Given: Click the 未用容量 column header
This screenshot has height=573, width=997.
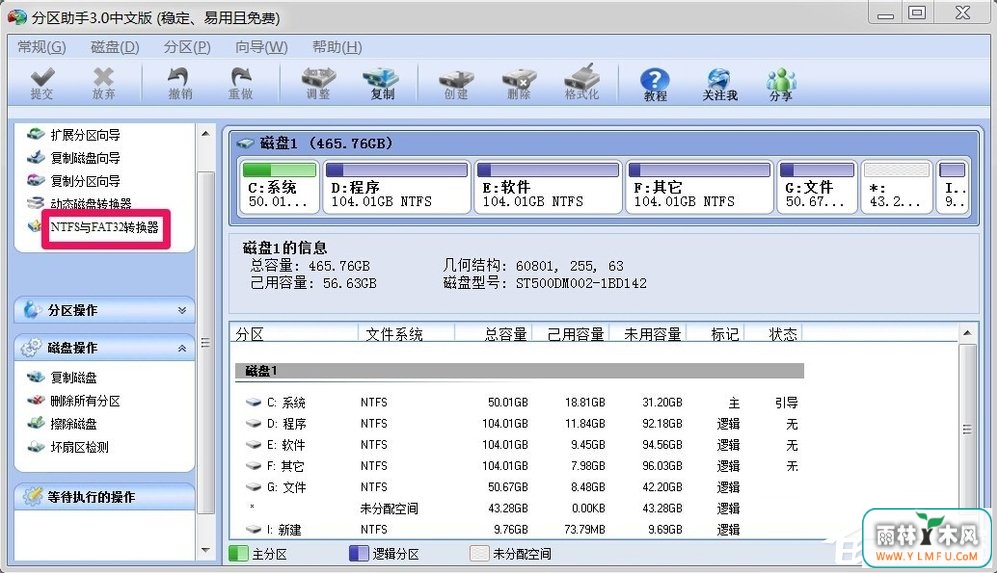Looking at the screenshot, I should (x=648, y=334).
